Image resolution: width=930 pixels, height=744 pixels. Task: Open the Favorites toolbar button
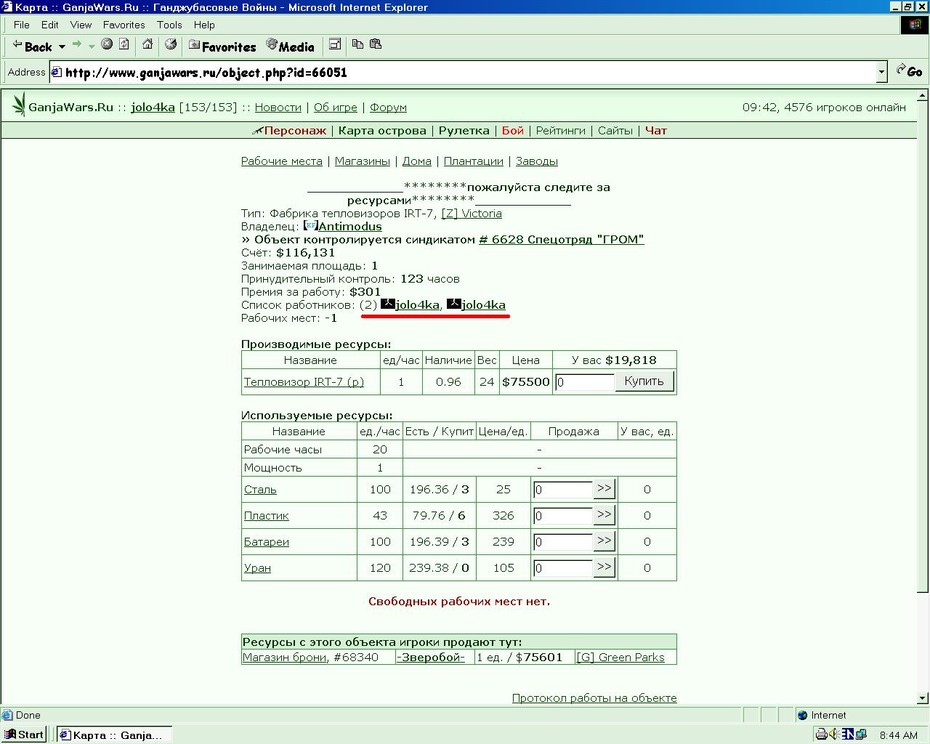222,46
